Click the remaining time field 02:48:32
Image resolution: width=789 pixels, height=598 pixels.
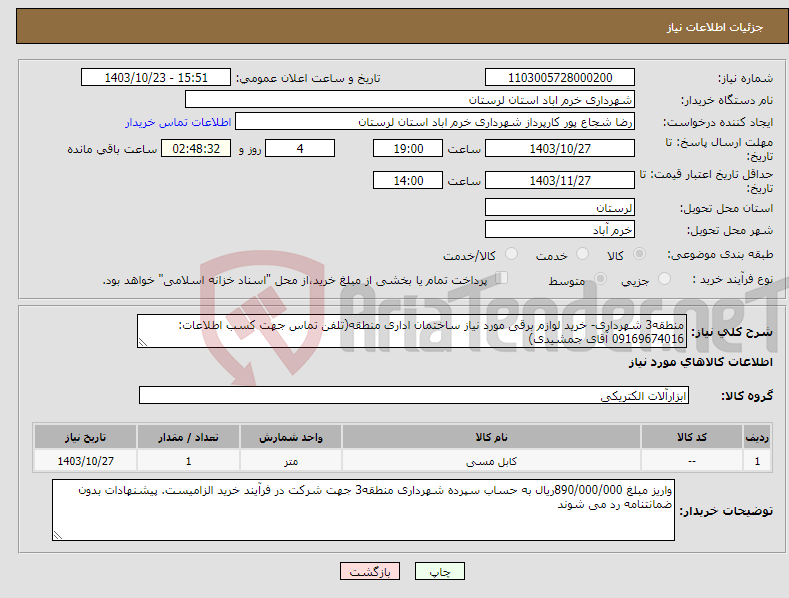[196, 148]
